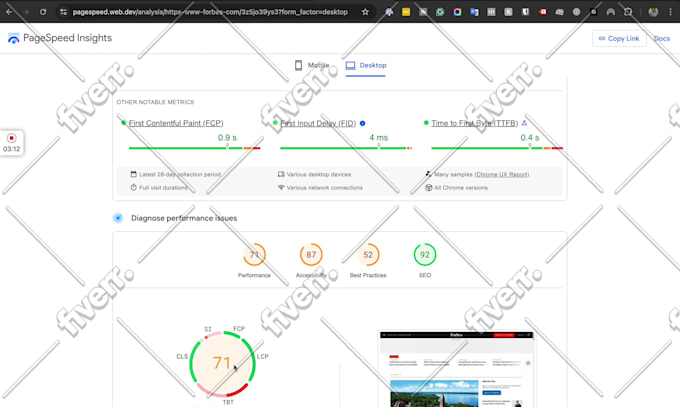Image resolution: width=680 pixels, height=407 pixels.
Task: Click the PageSpeed Insights logo
Action: (60, 38)
